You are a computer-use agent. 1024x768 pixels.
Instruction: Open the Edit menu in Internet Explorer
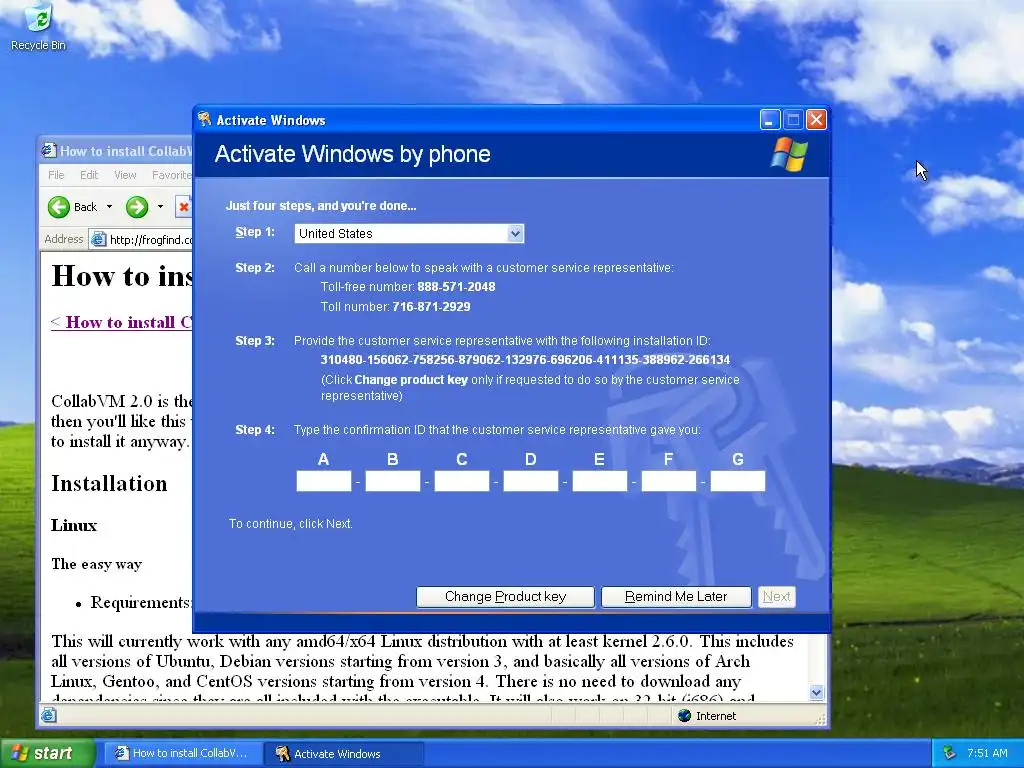pos(89,175)
